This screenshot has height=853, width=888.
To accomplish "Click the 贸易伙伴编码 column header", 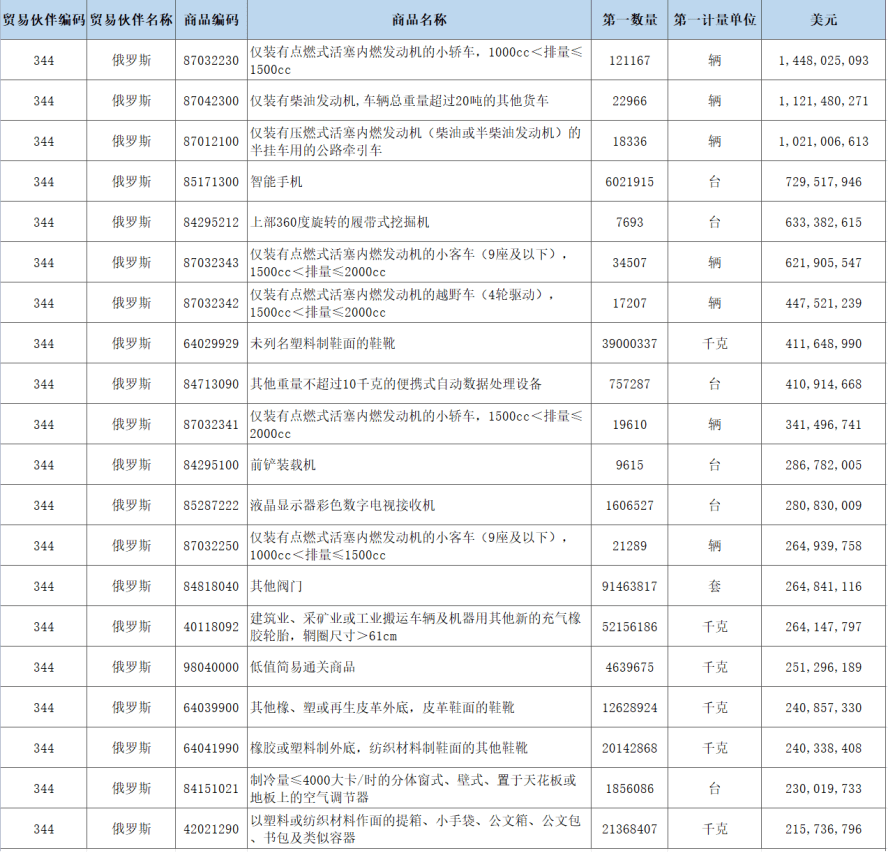I will [44, 20].
